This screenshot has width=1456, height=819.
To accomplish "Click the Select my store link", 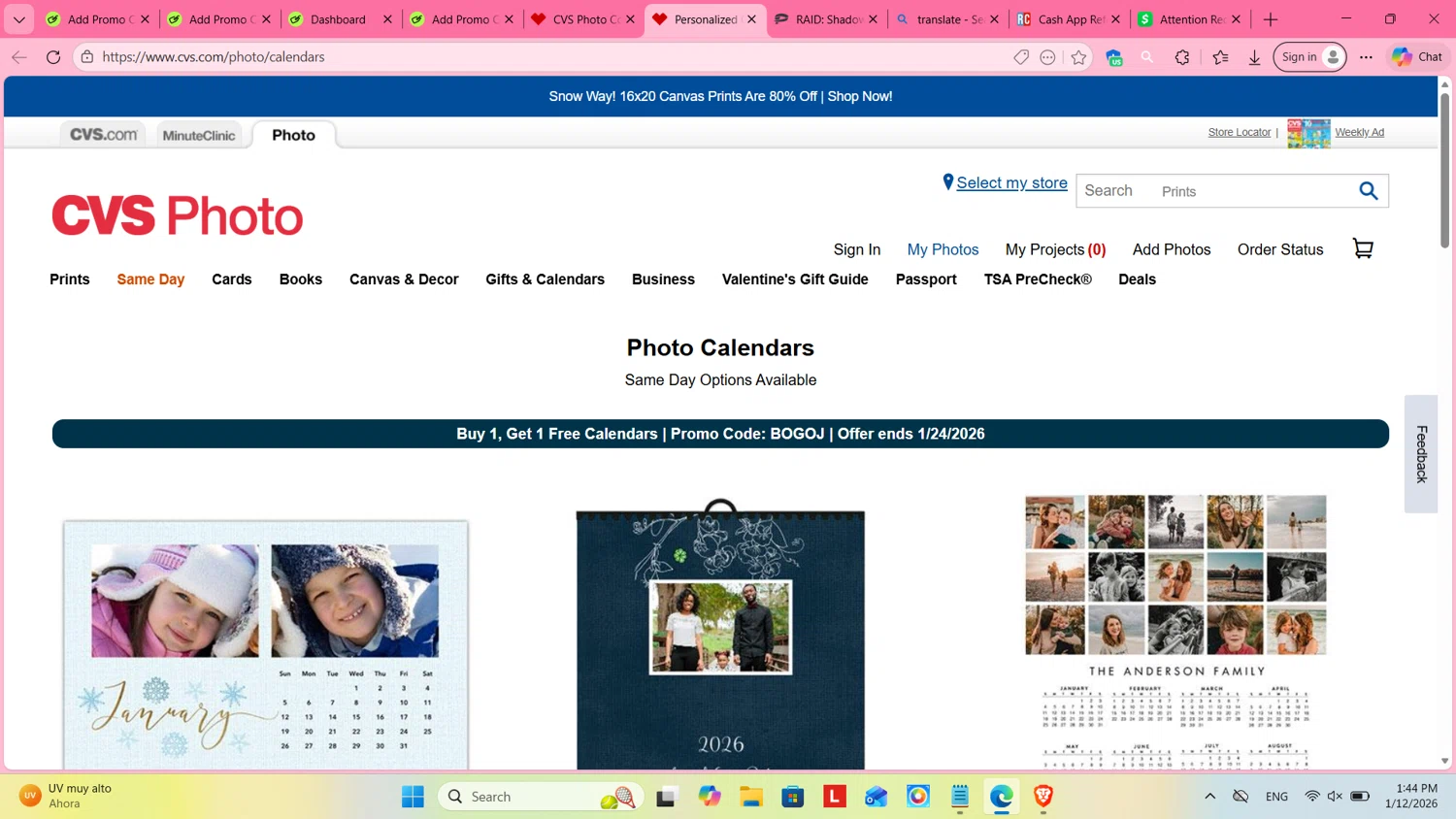I will pos(1011,182).
